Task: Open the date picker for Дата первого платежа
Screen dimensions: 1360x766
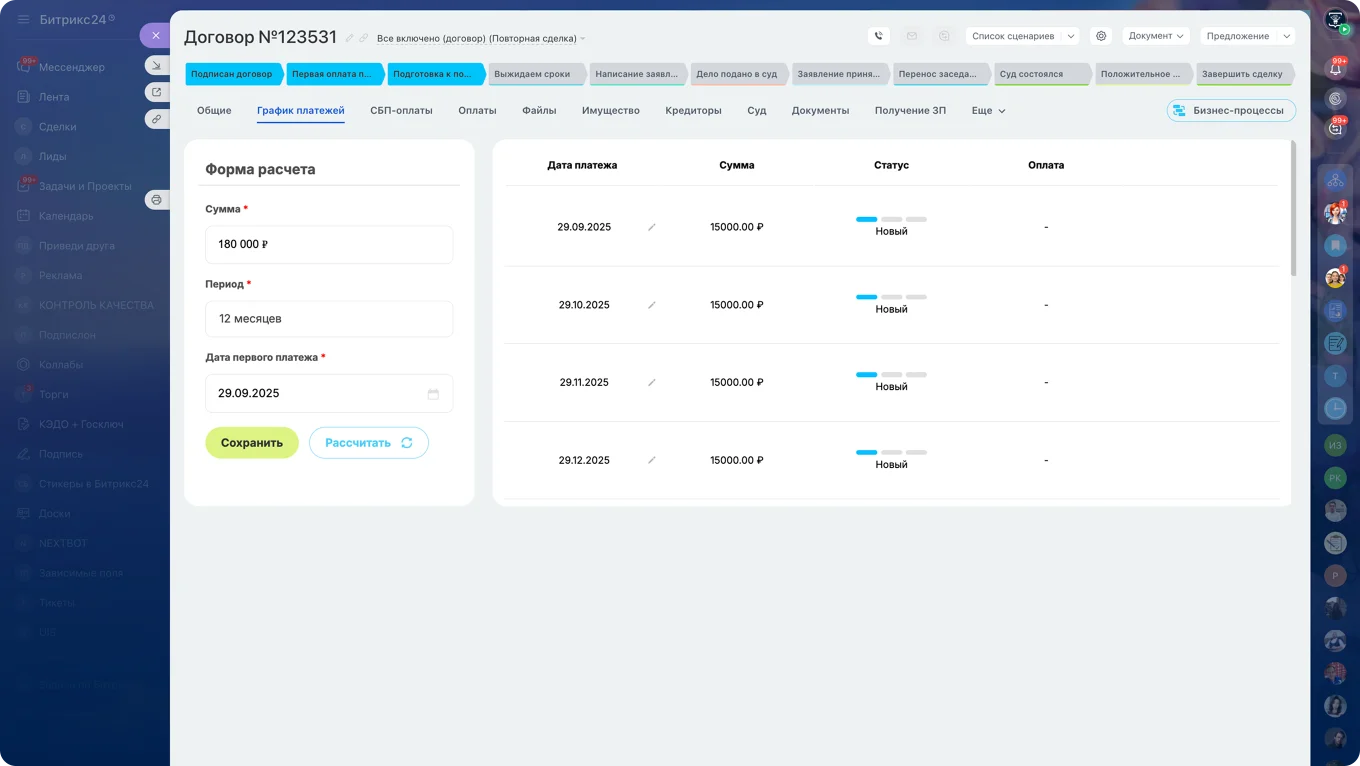Action: [x=434, y=393]
